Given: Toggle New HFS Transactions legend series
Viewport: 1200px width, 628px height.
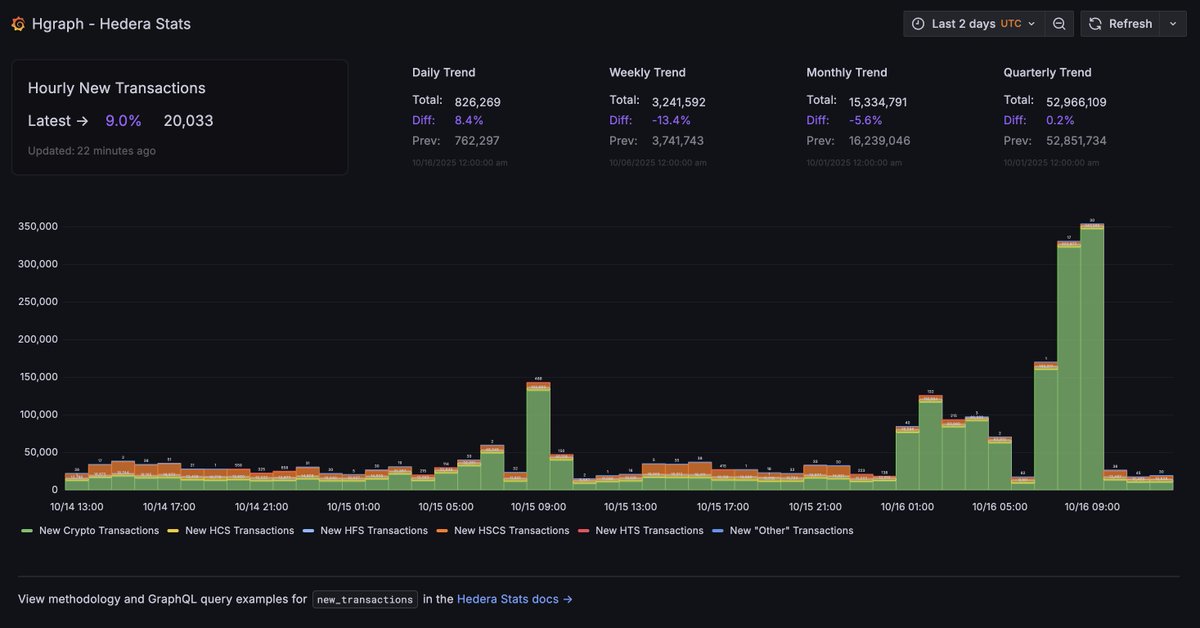Looking at the screenshot, I should point(365,531).
